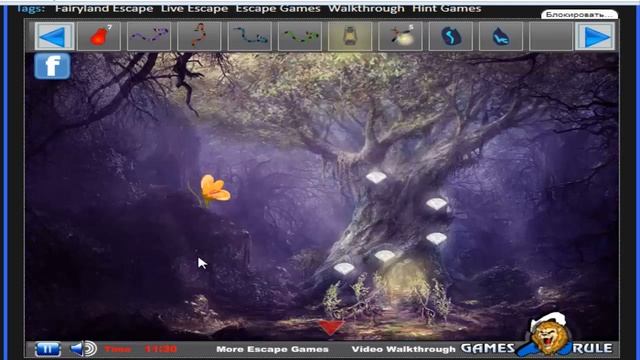This screenshot has width=640, height=360.
Task: Click the Блокировать button
Action: (x=579, y=15)
